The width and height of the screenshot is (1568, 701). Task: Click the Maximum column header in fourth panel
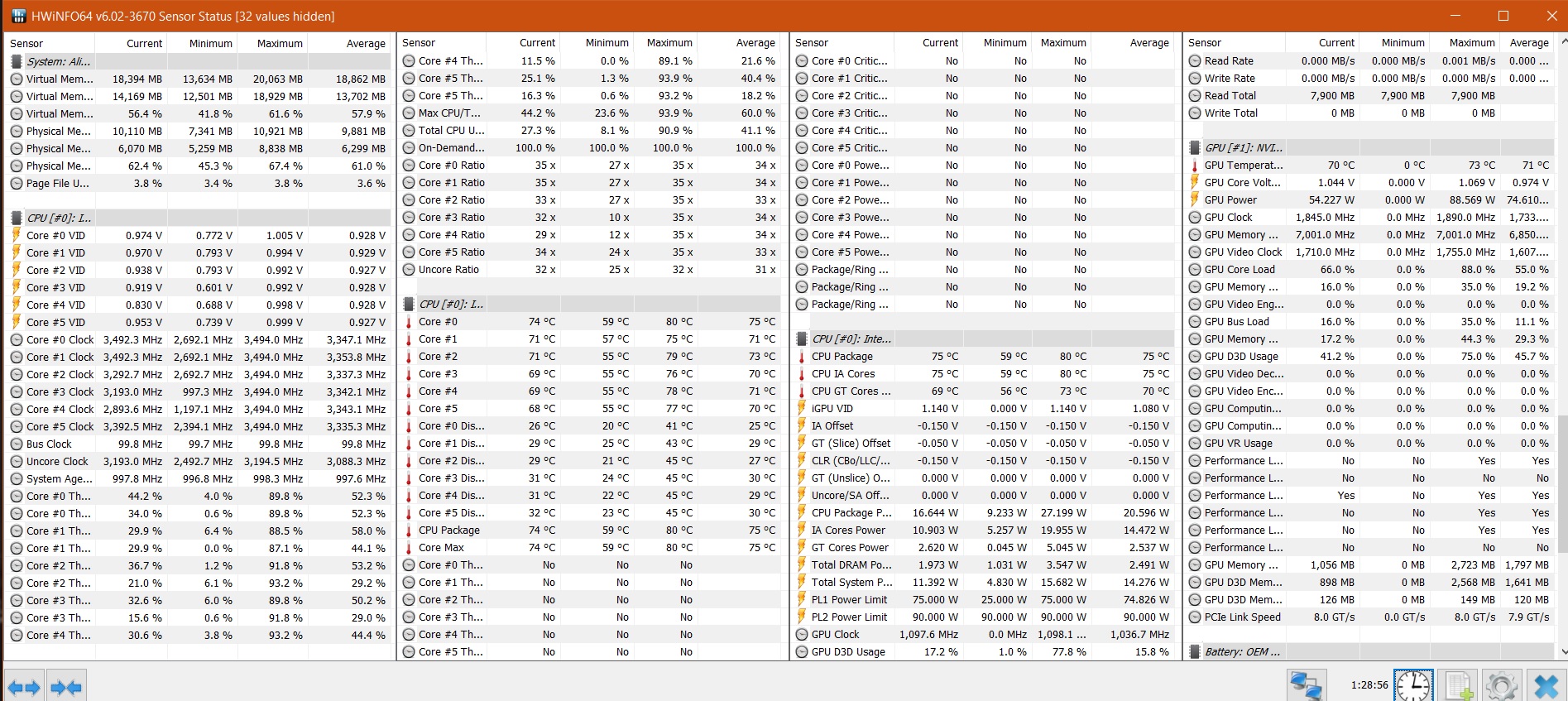(x=1464, y=42)
